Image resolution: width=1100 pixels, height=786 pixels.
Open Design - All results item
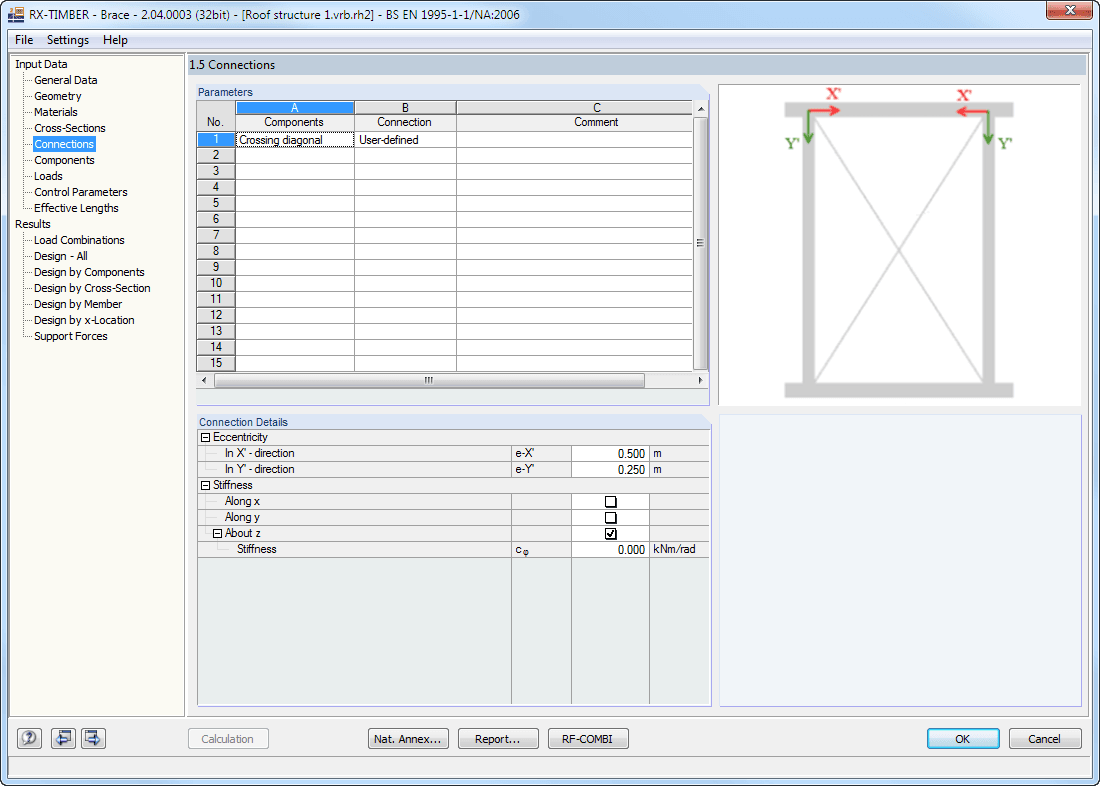[61, 256]
